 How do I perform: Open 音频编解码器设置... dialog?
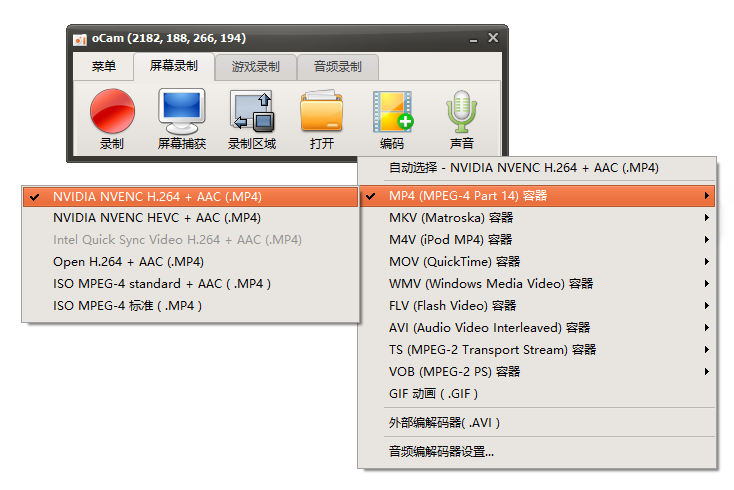(x=537, y=452)
